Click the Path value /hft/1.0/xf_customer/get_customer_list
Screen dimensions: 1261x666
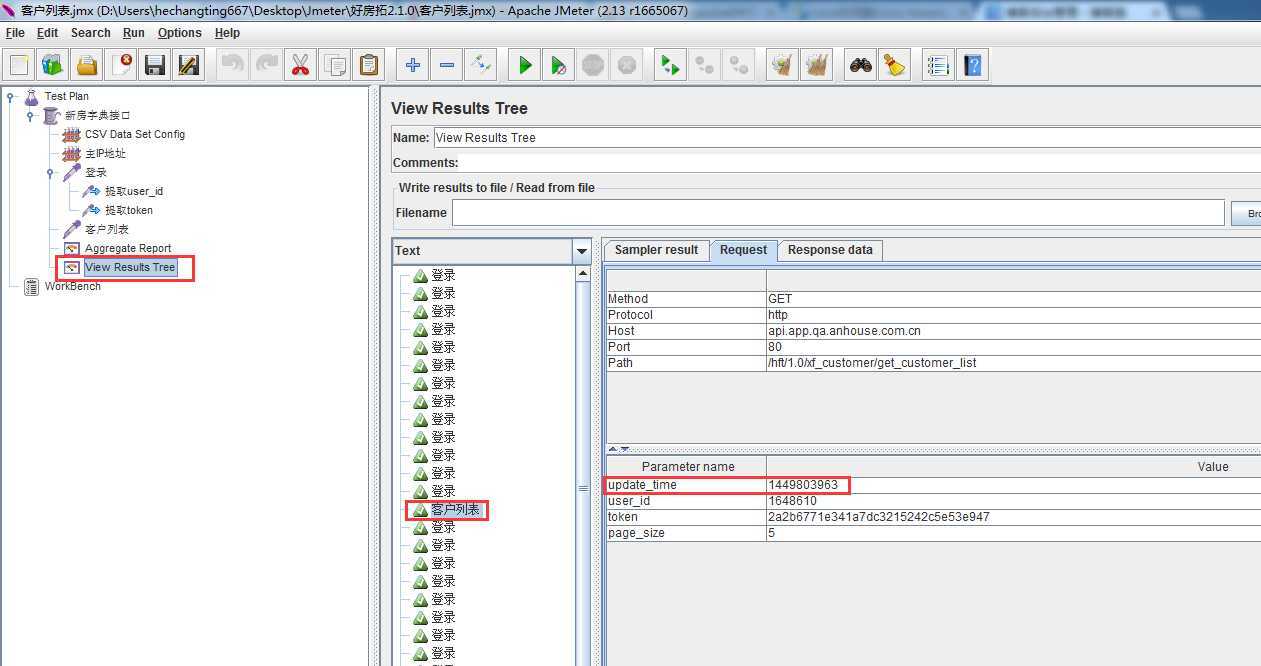(x=872, y=363)
